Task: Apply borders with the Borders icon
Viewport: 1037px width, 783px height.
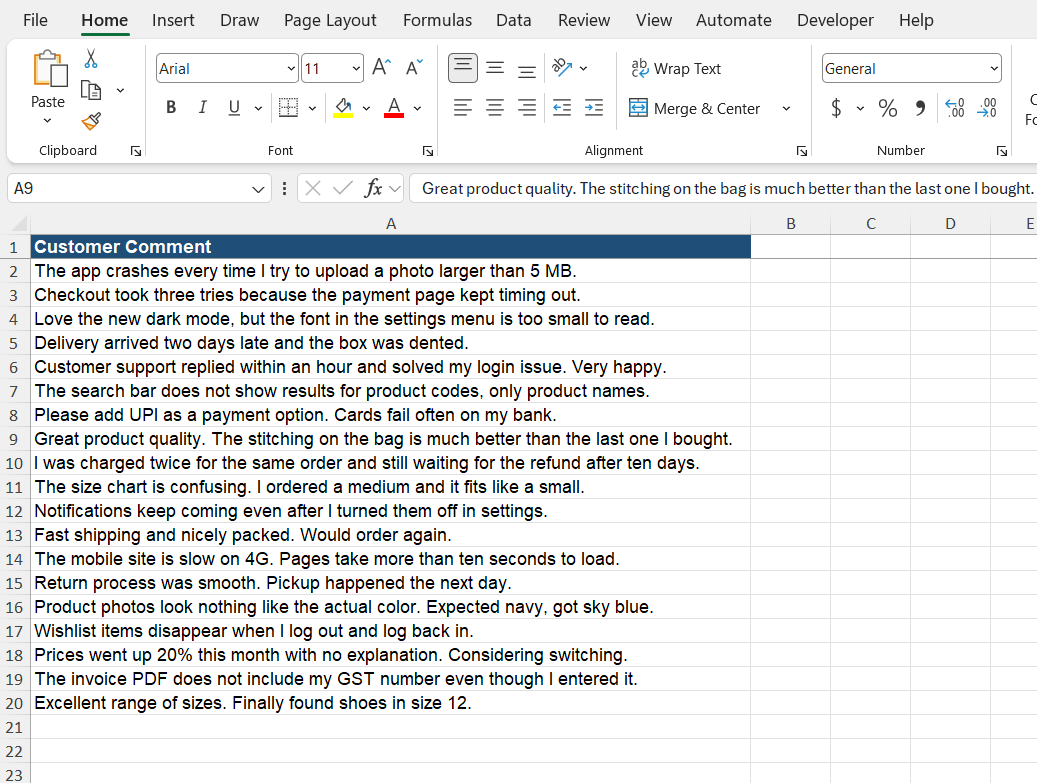Action: click(x=288, y=107)
